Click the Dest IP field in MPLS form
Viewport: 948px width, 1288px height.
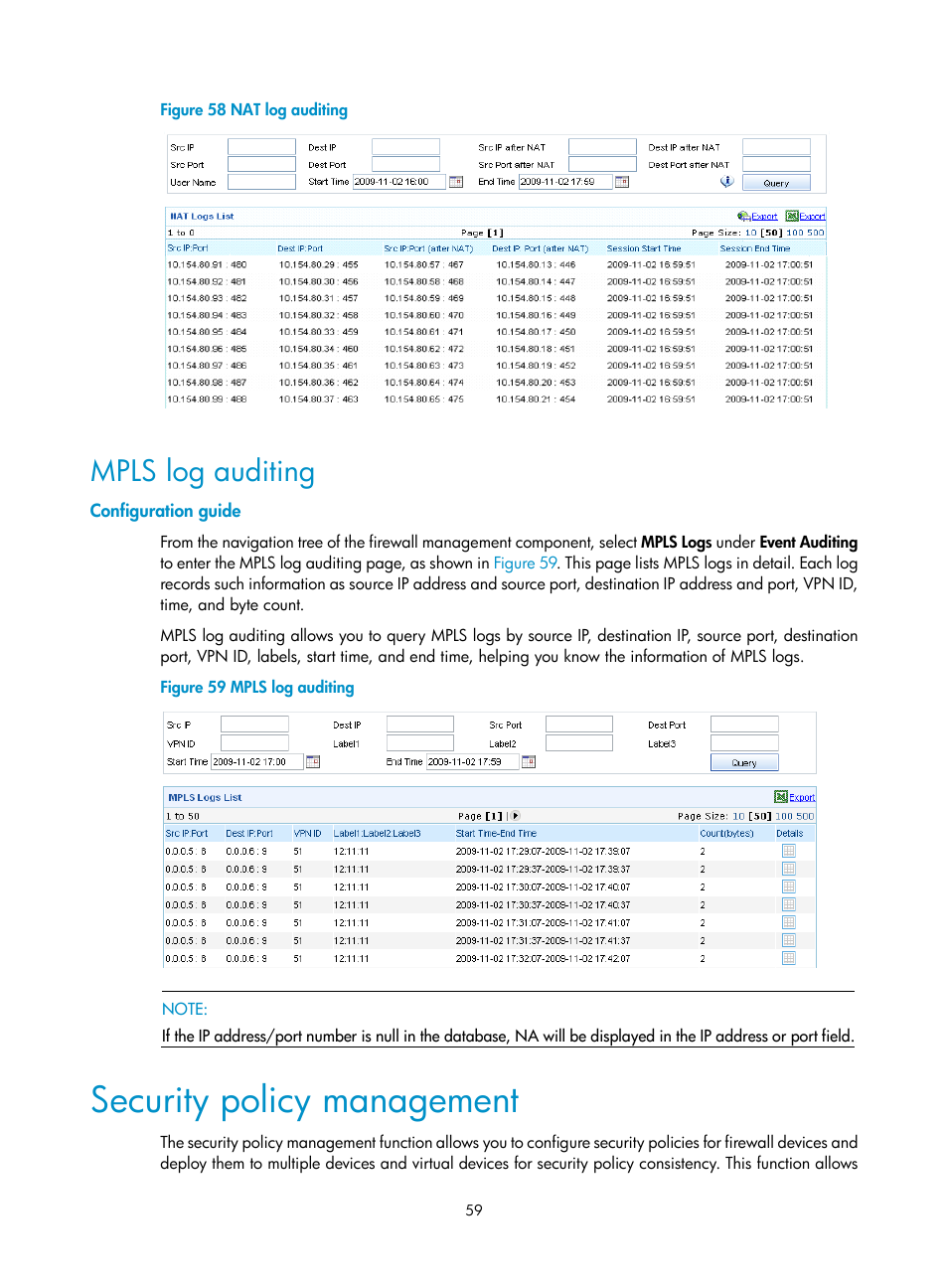point(420,724)
